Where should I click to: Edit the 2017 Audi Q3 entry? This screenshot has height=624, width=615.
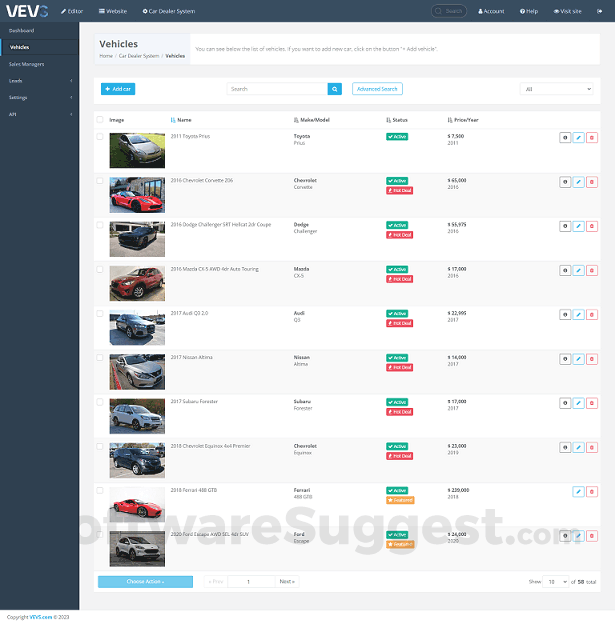[x=578, y=315]
